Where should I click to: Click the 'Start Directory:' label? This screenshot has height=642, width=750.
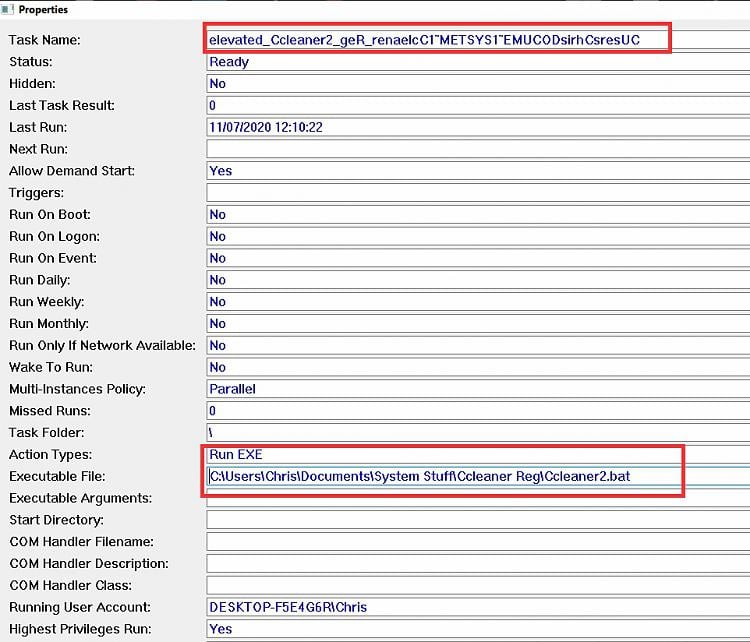(56, 520)
